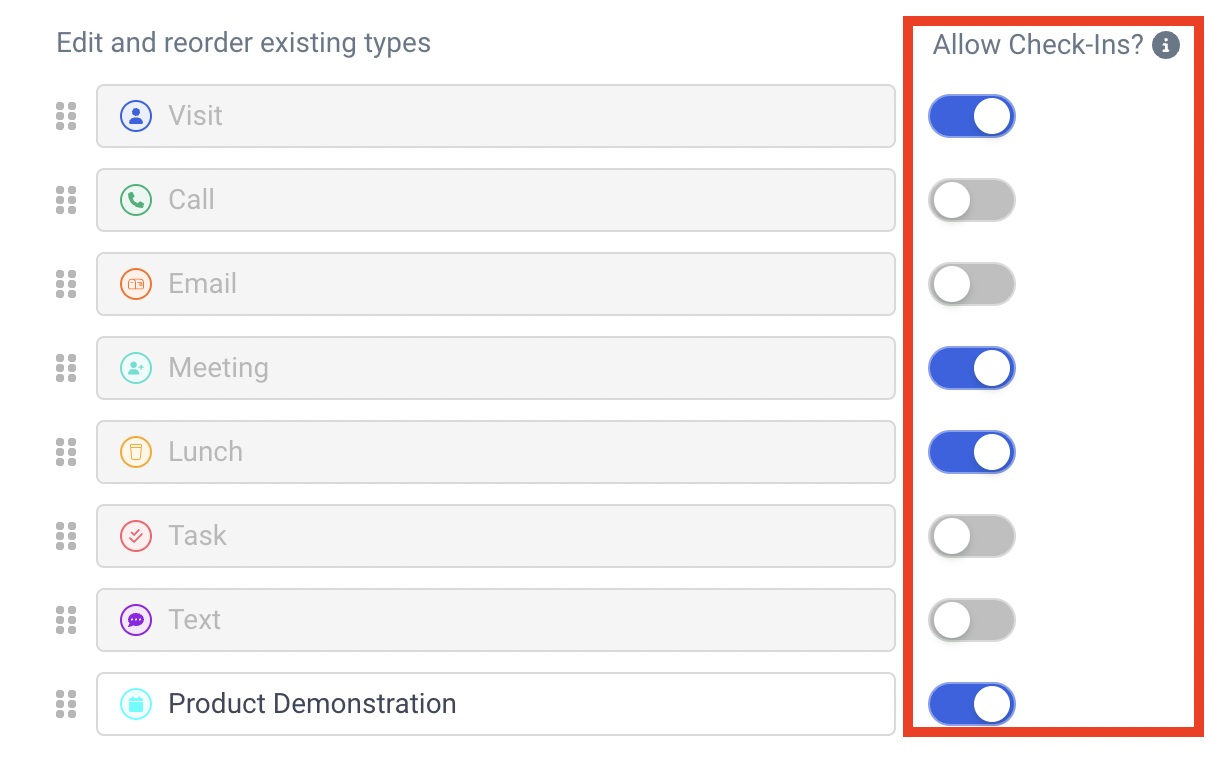Click the Lunch cup icon

[x=136, y=452]
